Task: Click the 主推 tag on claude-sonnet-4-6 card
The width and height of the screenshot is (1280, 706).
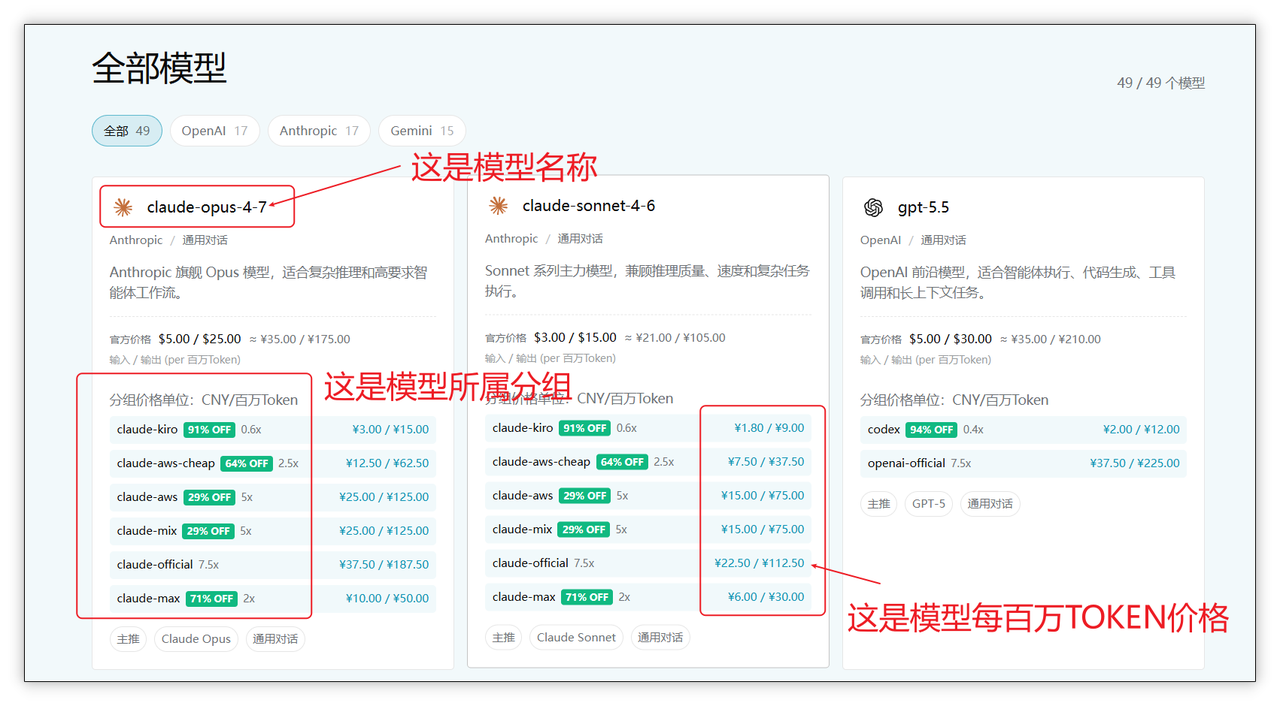Action: pyautogui.click(x=504, y=637)
